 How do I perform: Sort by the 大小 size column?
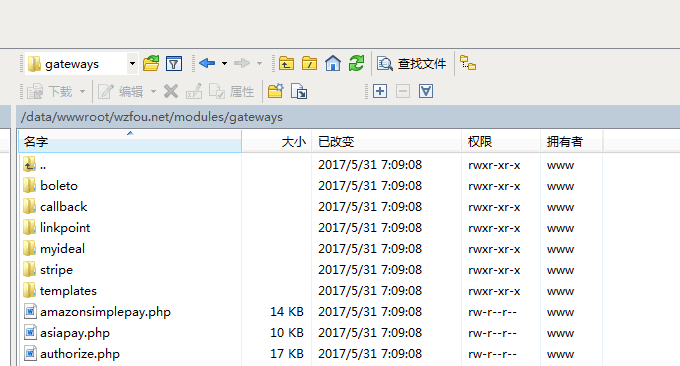[277, 142]
